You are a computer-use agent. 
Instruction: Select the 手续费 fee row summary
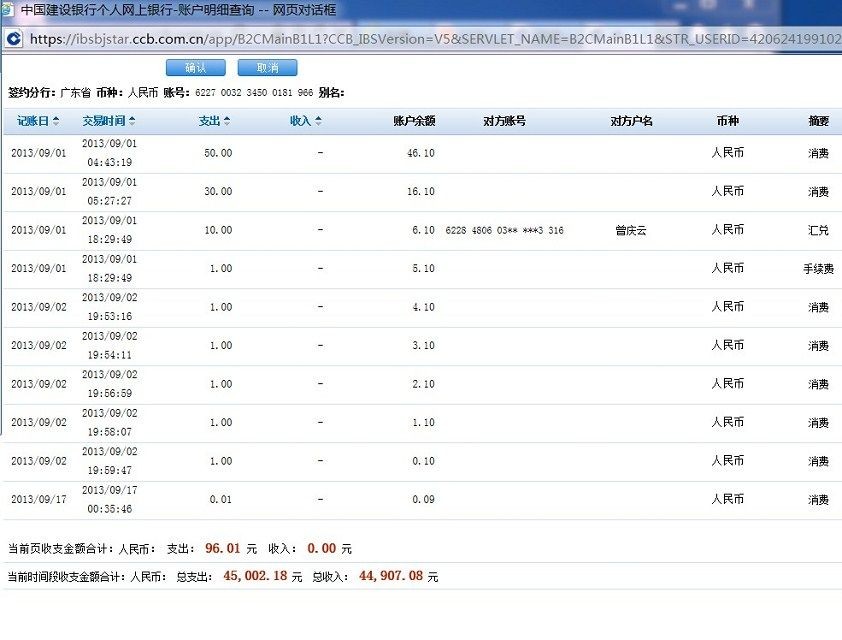click(818, 269)
